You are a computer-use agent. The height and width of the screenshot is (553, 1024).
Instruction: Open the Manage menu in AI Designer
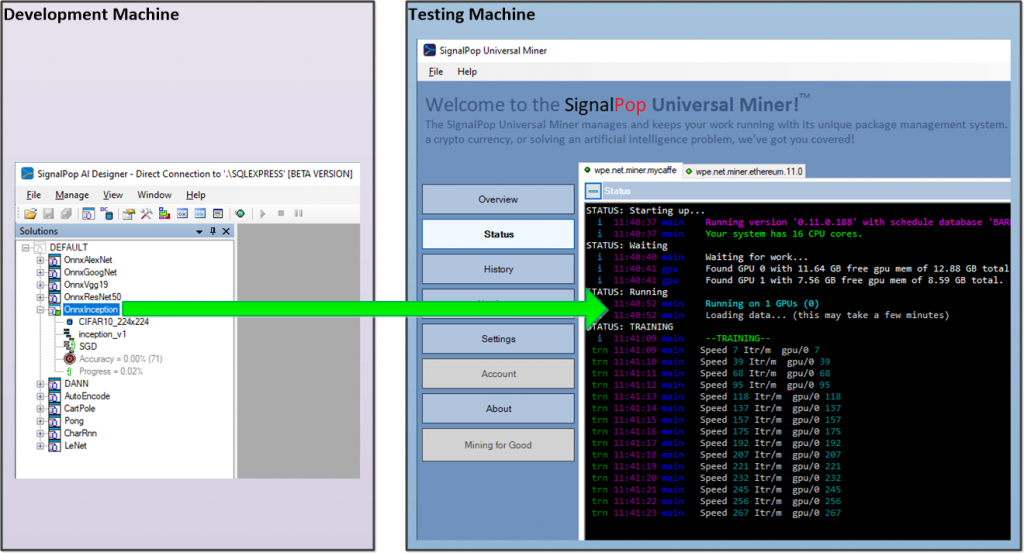pyautogui.click(x=72, y=195)
